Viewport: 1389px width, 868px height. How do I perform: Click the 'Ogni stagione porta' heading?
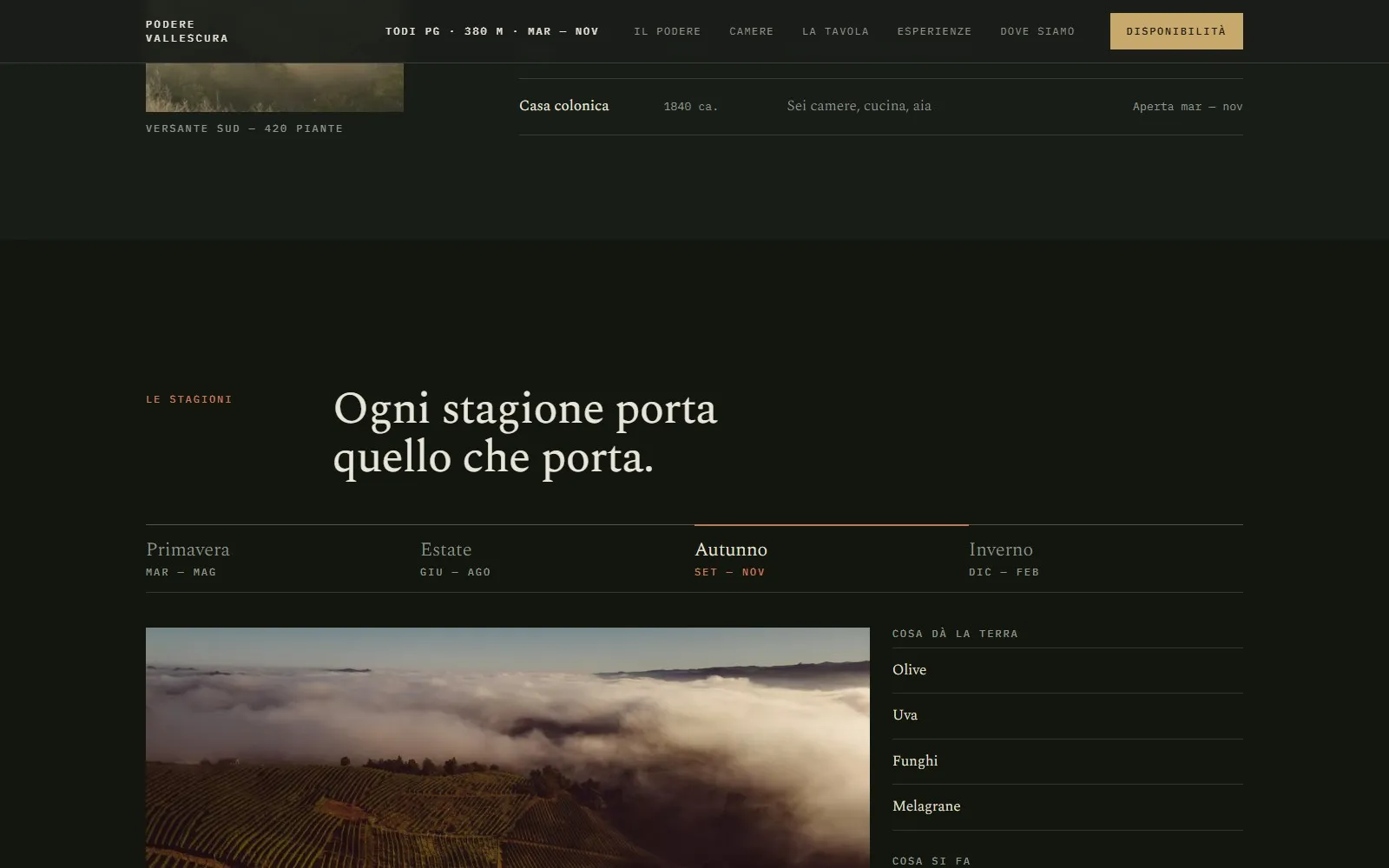pos(525,433)
